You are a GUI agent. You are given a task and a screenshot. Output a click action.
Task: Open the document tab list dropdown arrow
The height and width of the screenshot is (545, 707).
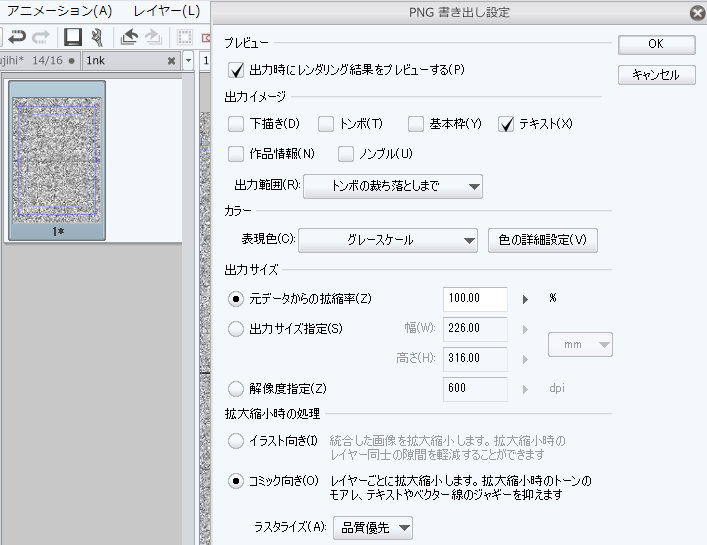tap(189, 61)
